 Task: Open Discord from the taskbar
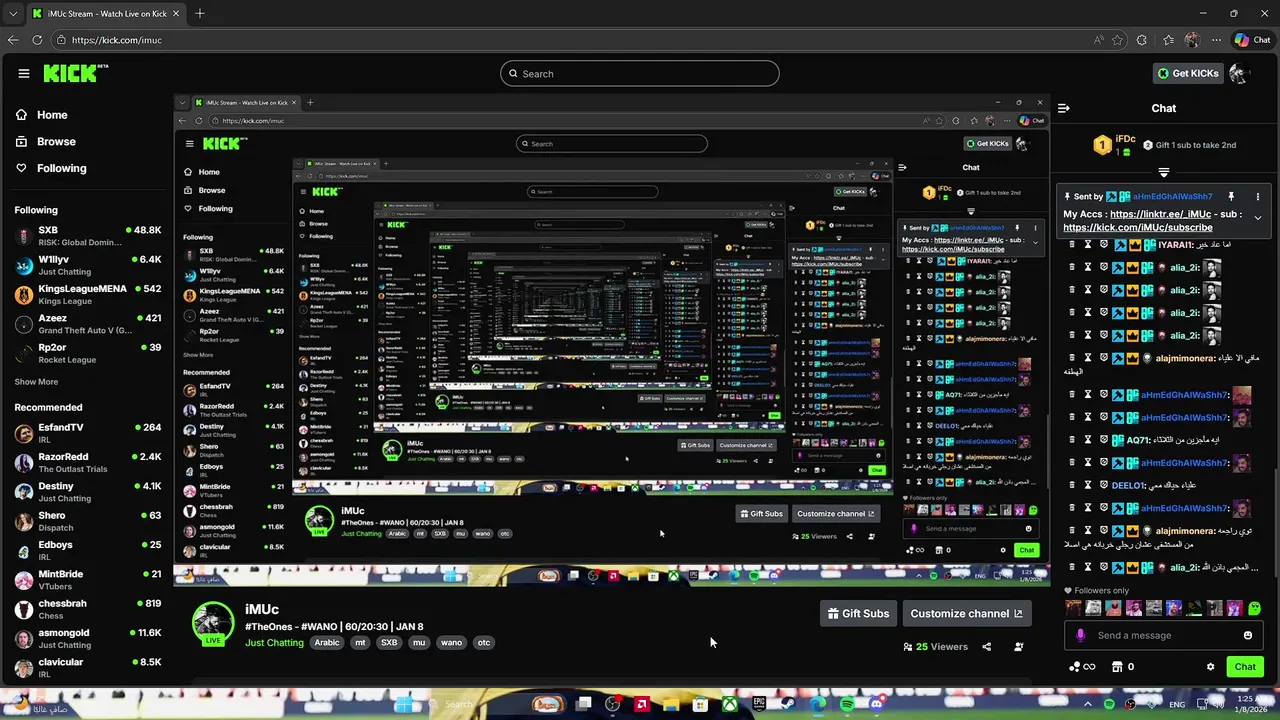[876, 704]
